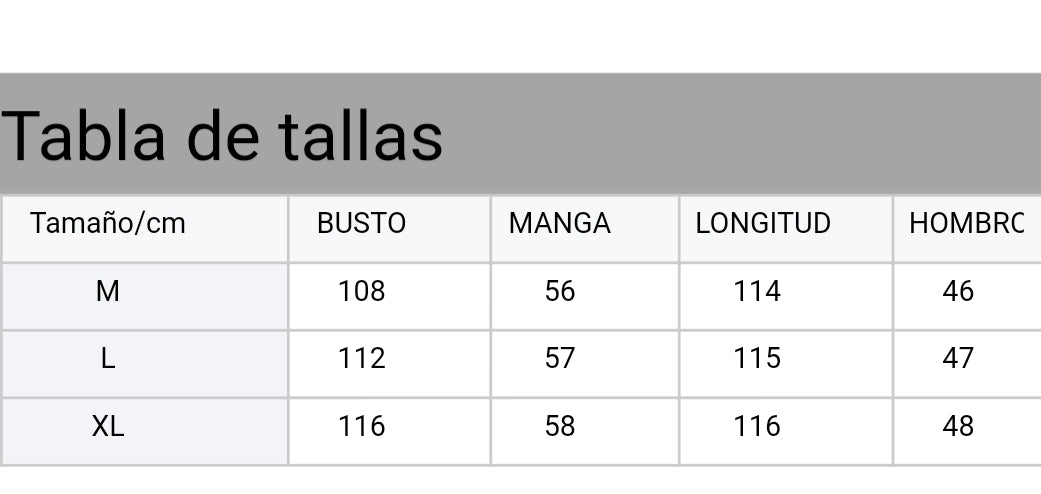The width and height of the screenshot is (1041, 494).
Task: Select the MANGA column header
Action: pyautogui.click(x=559, y=223)
